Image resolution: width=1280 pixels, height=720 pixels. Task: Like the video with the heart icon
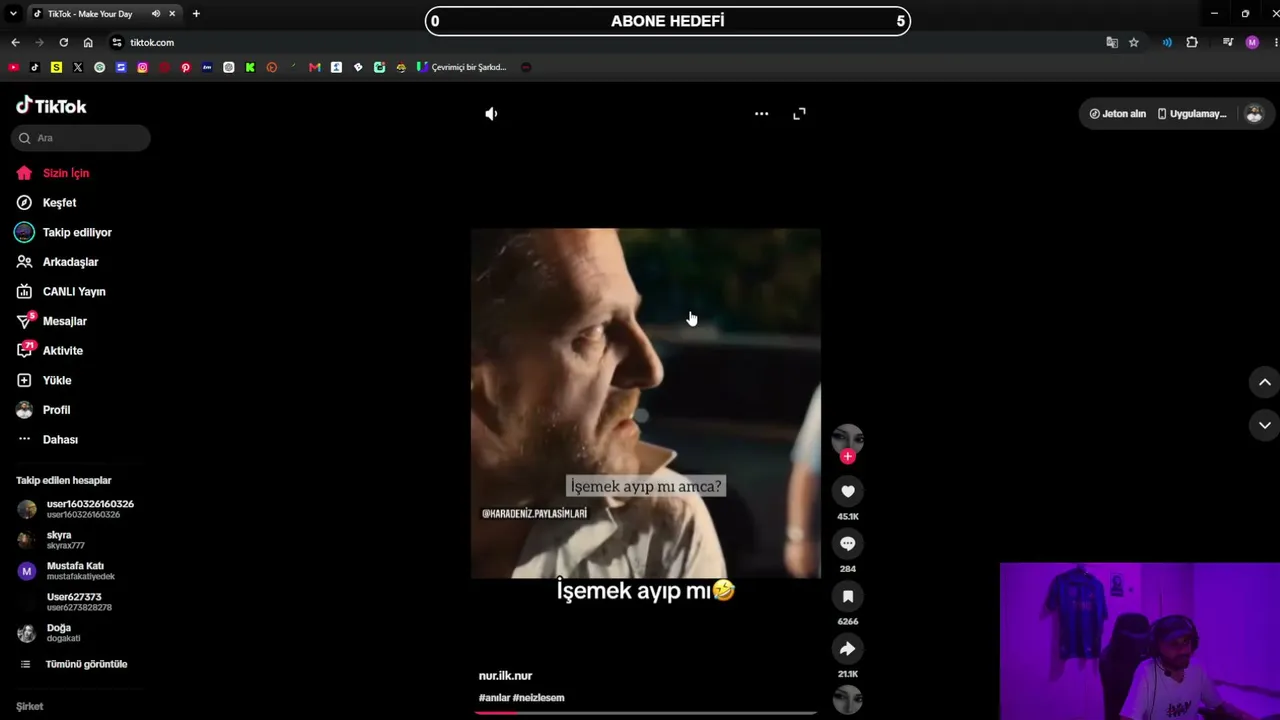(x=847, y=491)
